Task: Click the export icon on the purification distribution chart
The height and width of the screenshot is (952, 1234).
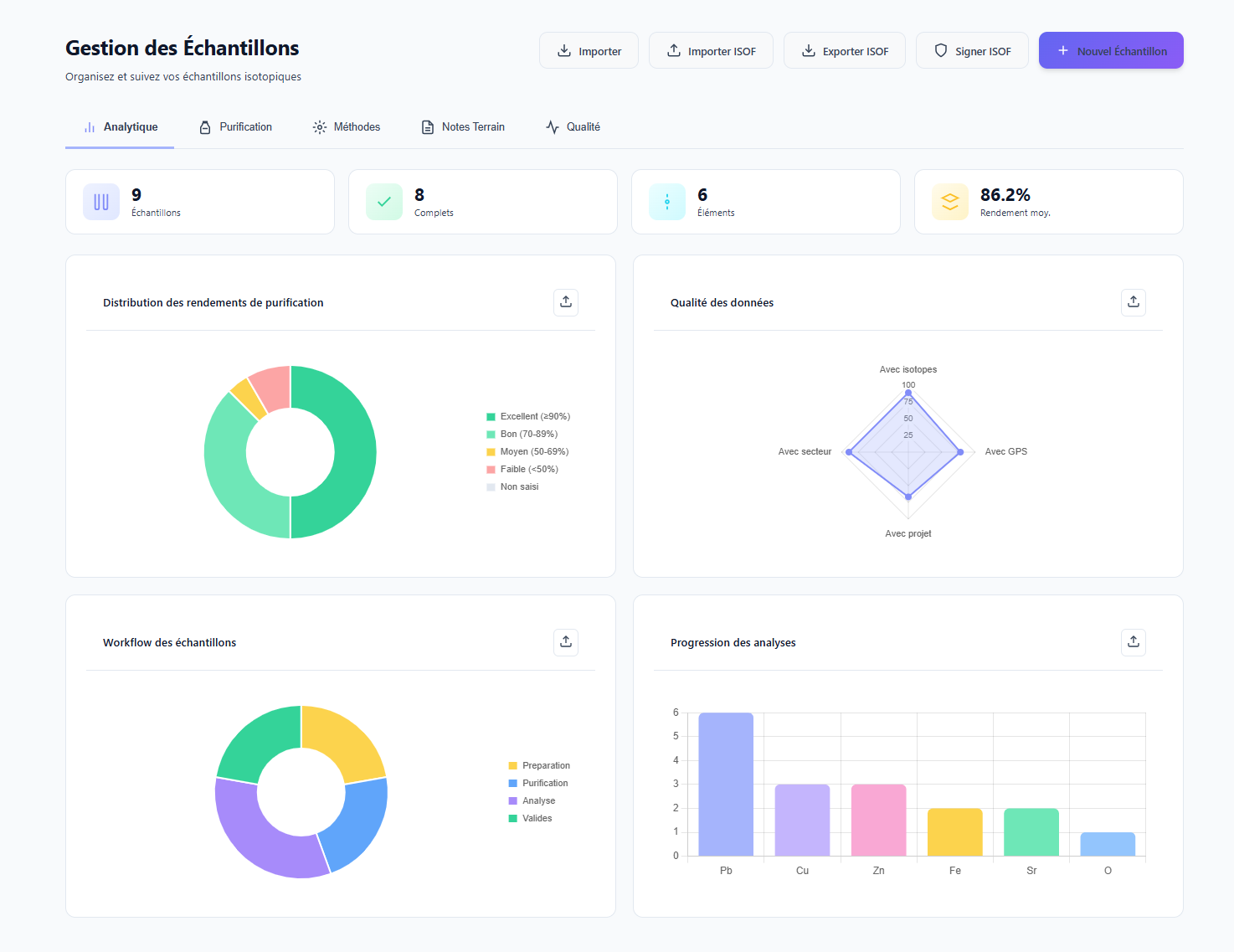Action: pos(566,302)
